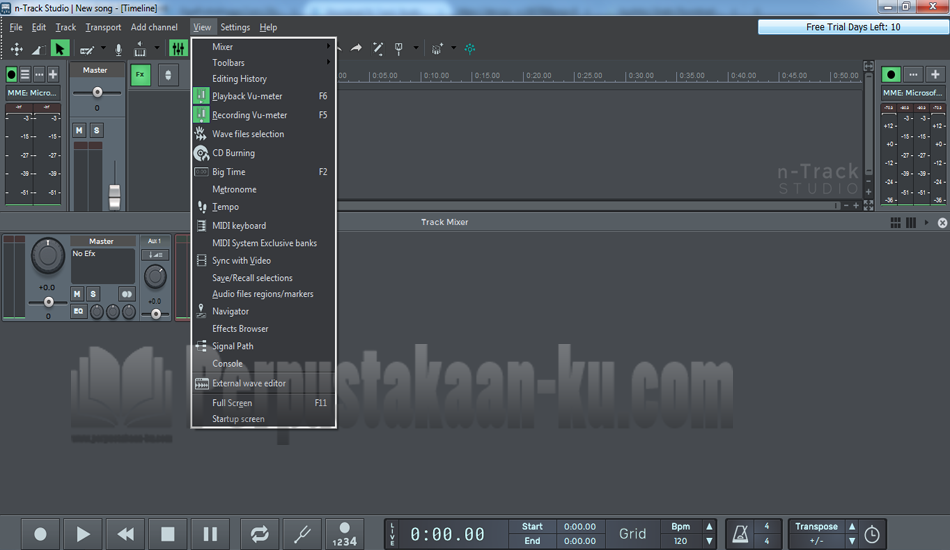
Task: Open External wave editor
Action: [263, 383]
